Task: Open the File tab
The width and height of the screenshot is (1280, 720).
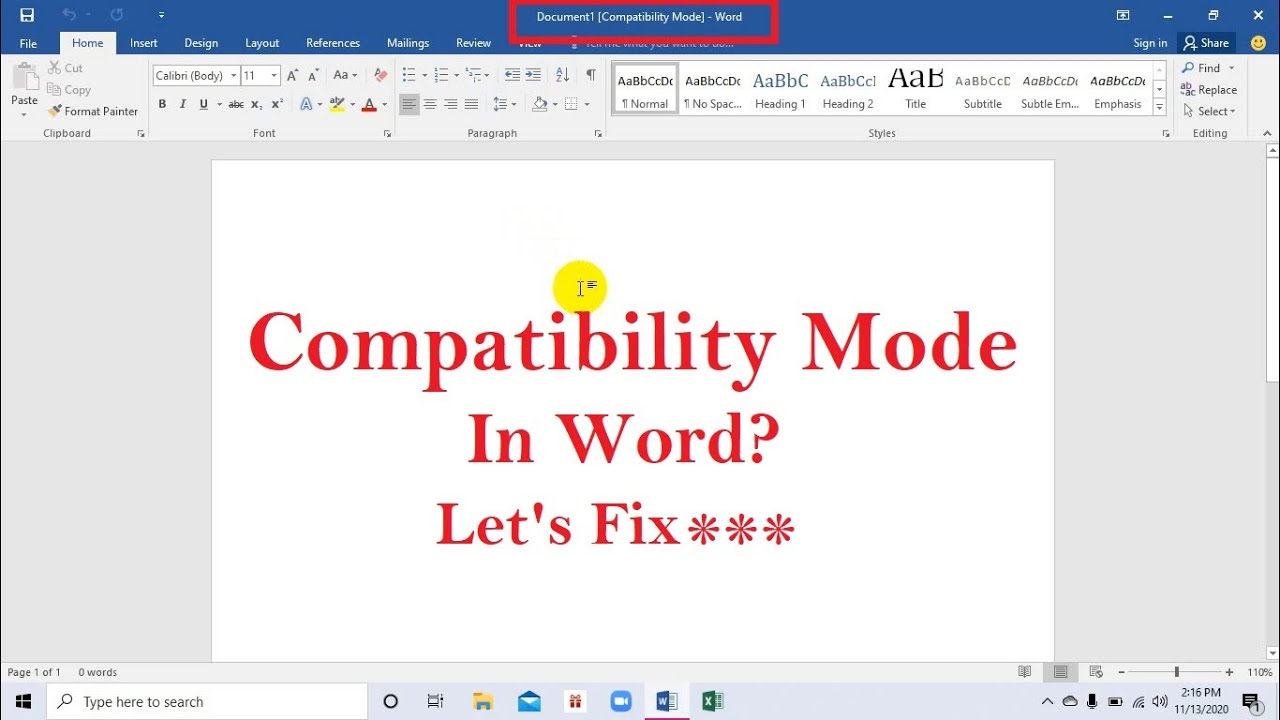Action: coord(28,43)
